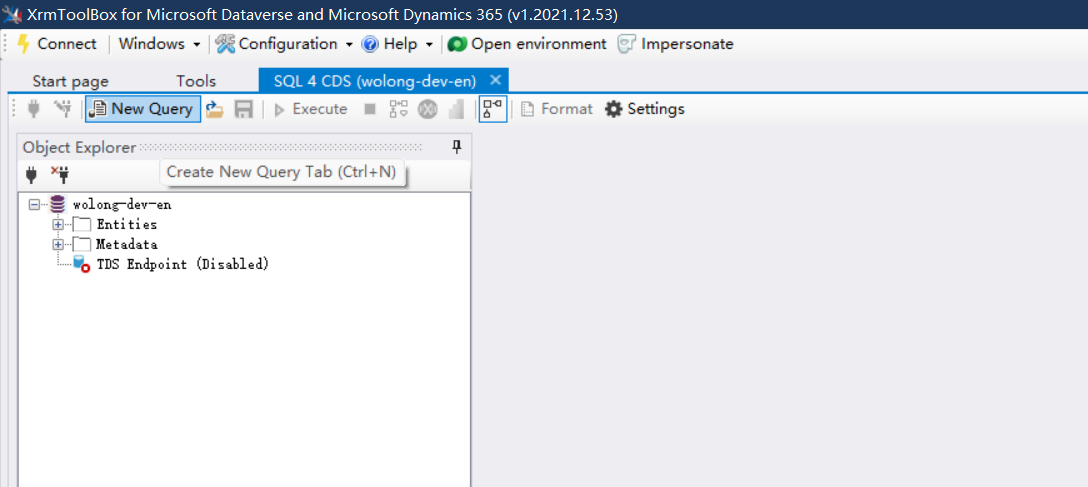Click the wolong-dev-en database icon
1088x487 pixels.
(58, 205)
